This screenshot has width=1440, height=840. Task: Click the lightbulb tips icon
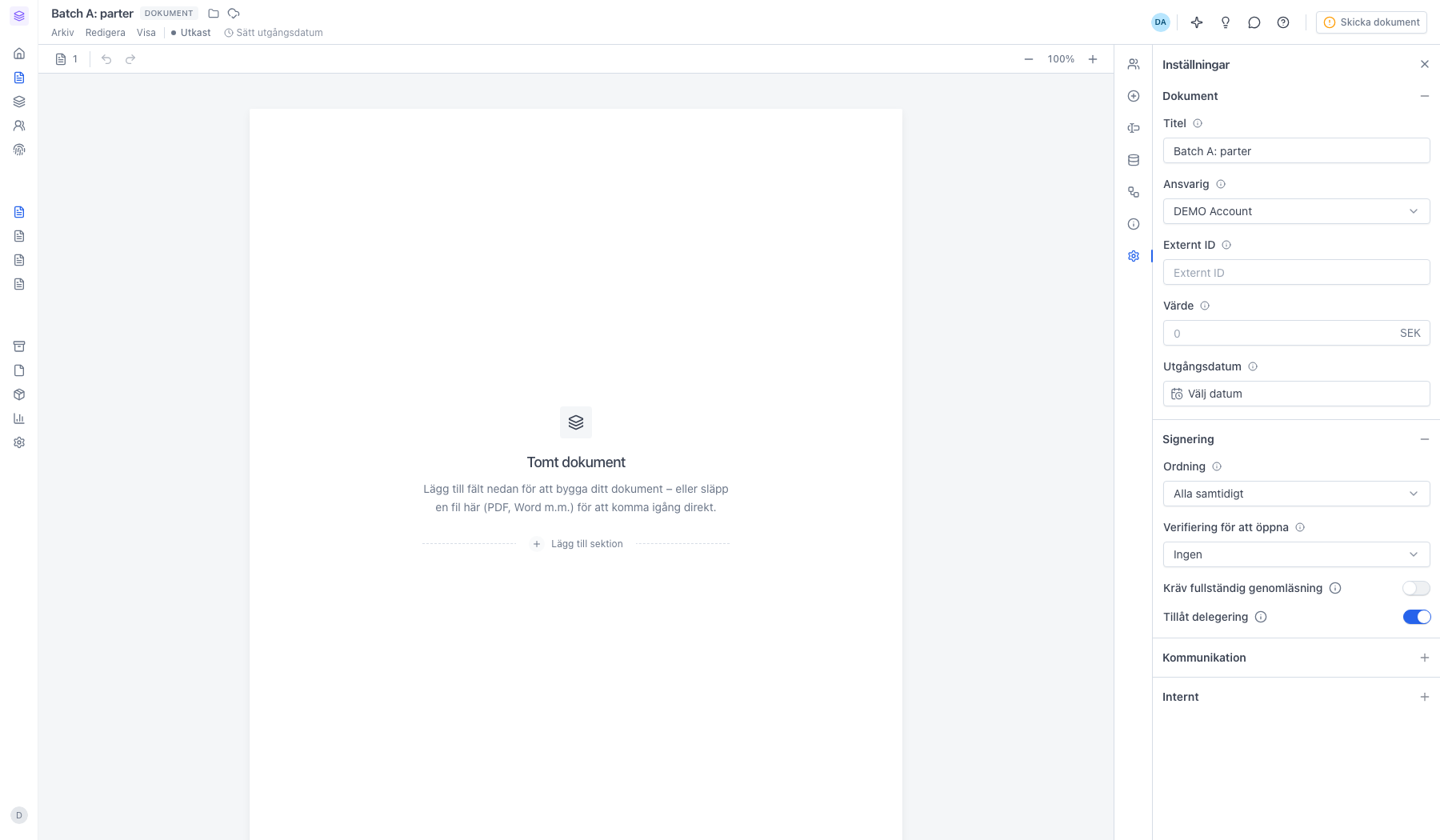1226,22
